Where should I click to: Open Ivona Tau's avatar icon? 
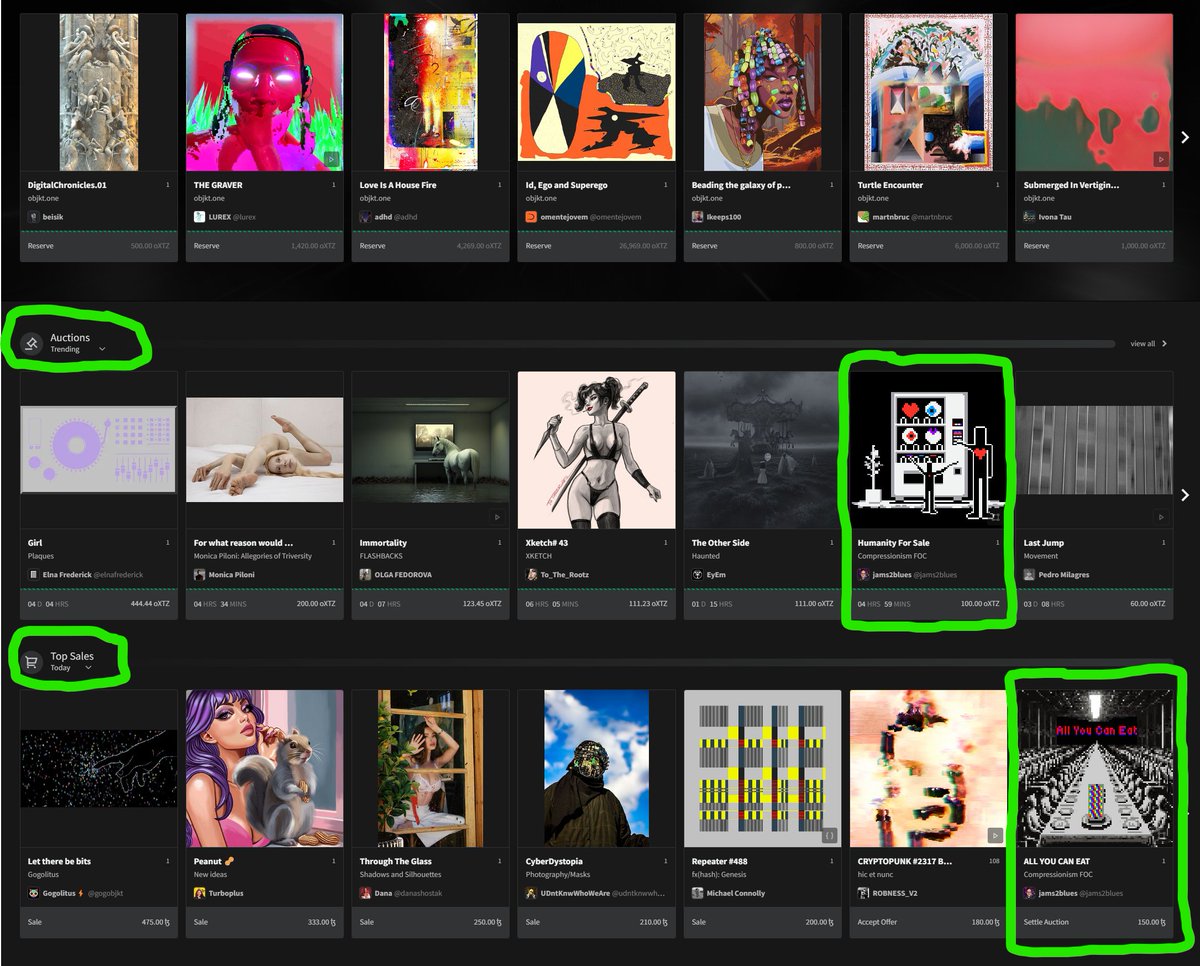tap(1029, 216)
